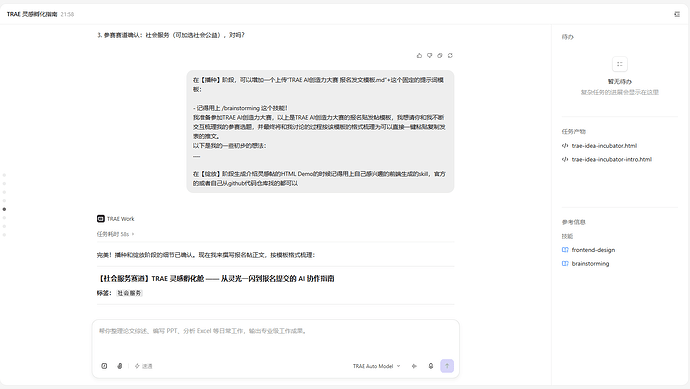690x389 pixels.
Task: Click the 21:58 timestamp in the header
Action: pos(67,14)
